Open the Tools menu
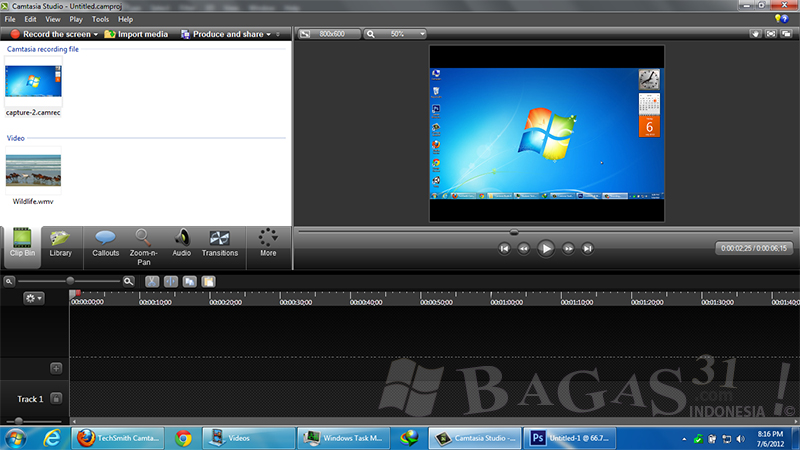The image size is (800, 450). 100,19
